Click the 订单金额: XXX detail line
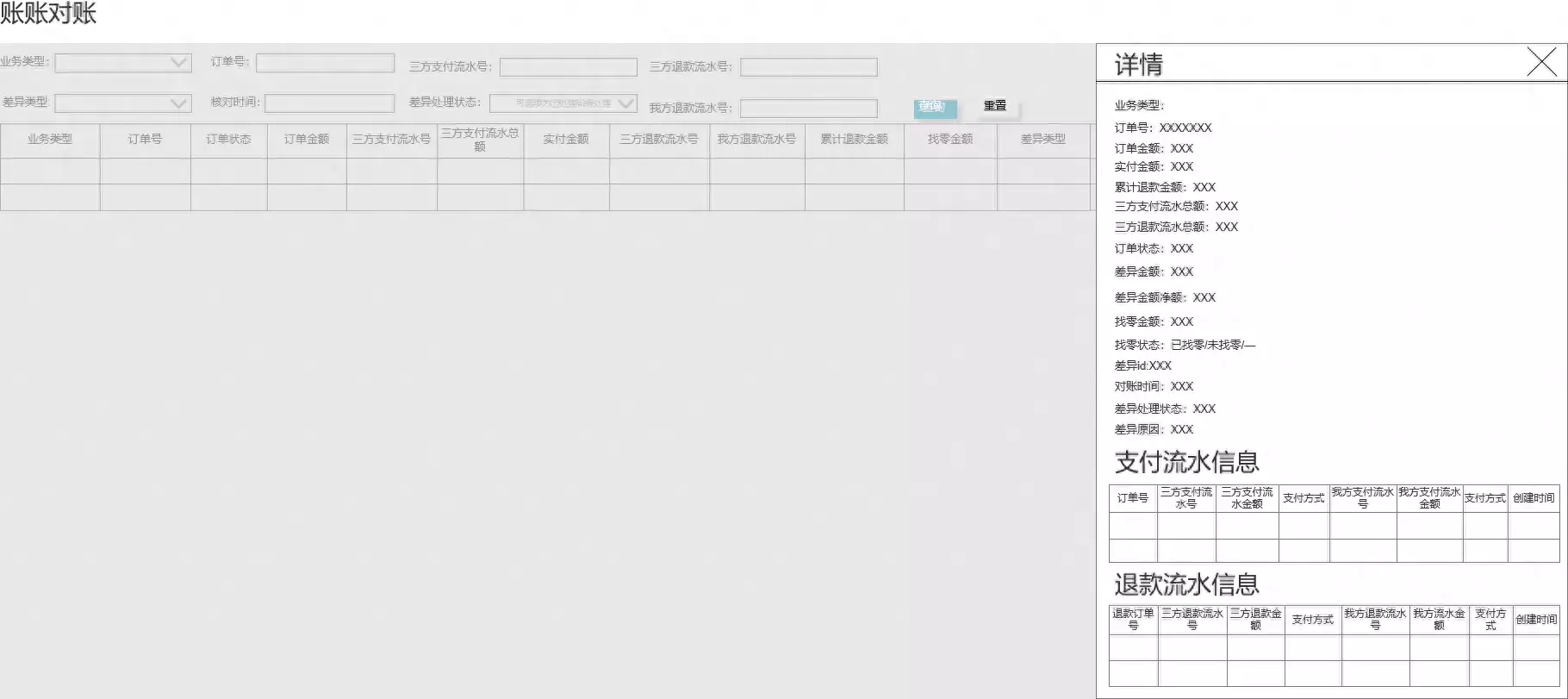 click(x=1154, y=148)
